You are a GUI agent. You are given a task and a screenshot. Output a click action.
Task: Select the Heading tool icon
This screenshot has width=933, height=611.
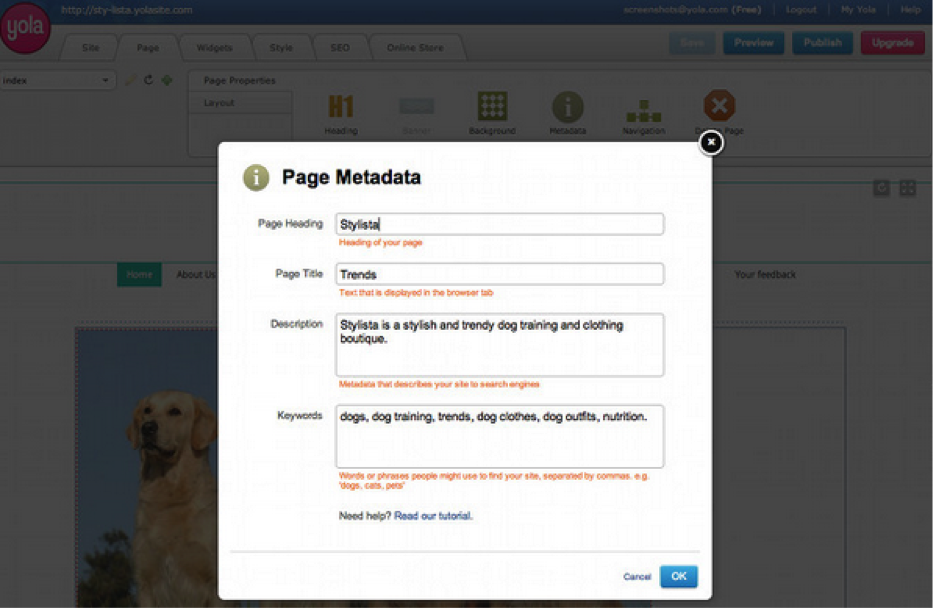[341, 108]
